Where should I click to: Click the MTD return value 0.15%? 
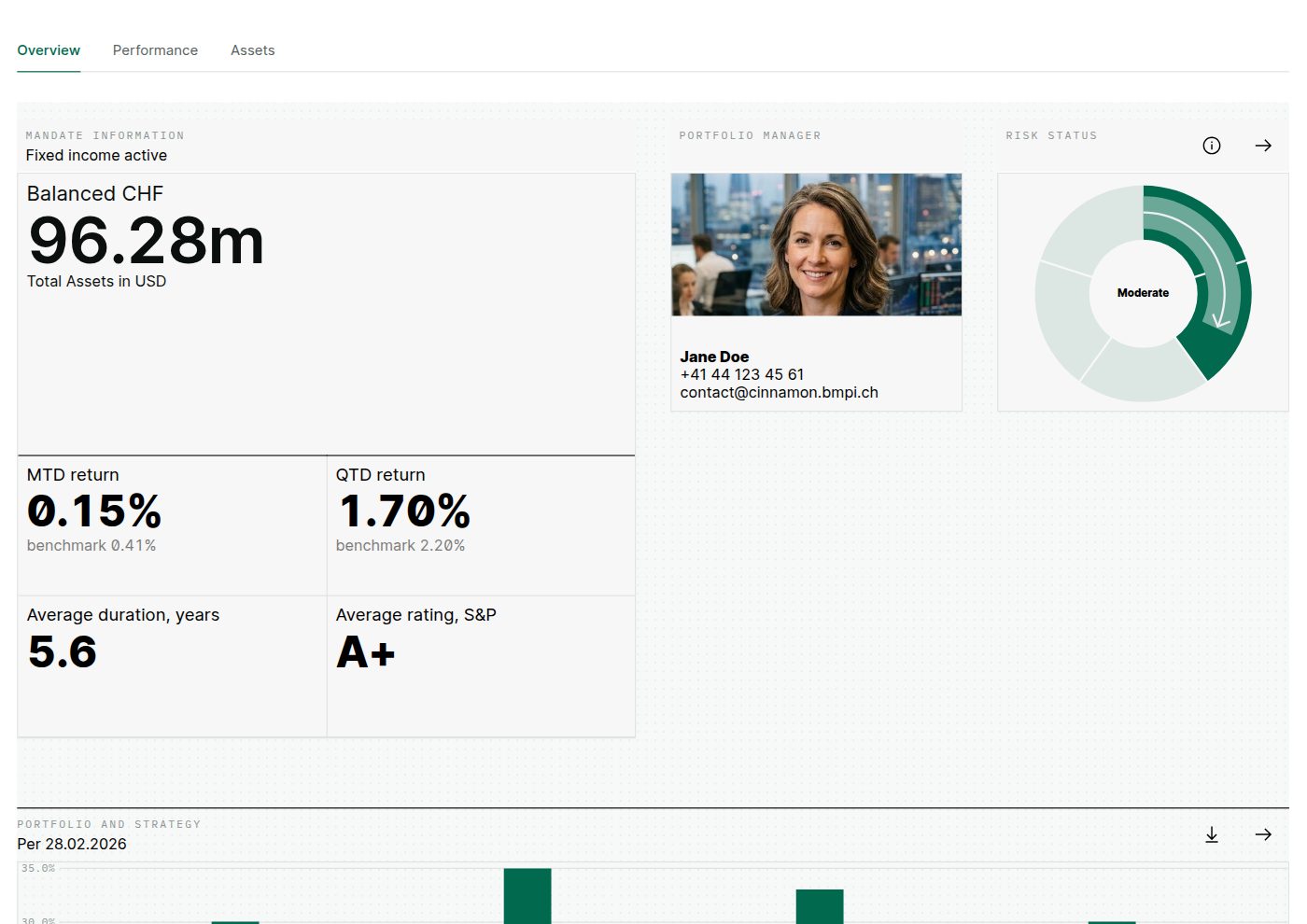tap(94, 511)
